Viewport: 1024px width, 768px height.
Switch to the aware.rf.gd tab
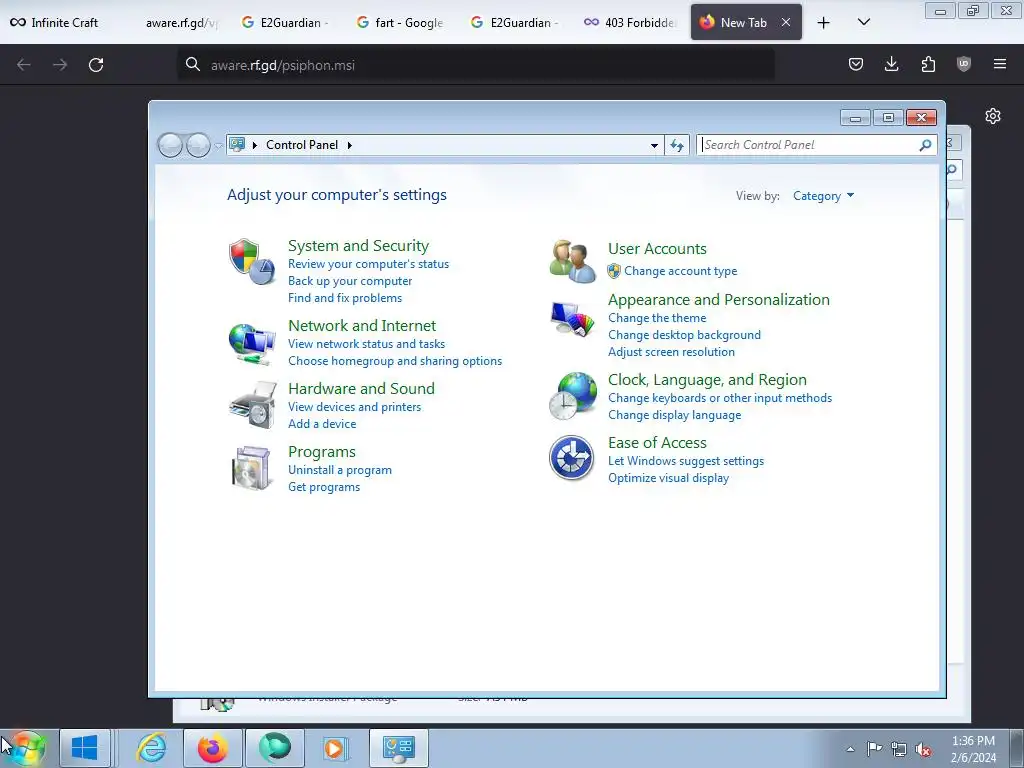182,23
